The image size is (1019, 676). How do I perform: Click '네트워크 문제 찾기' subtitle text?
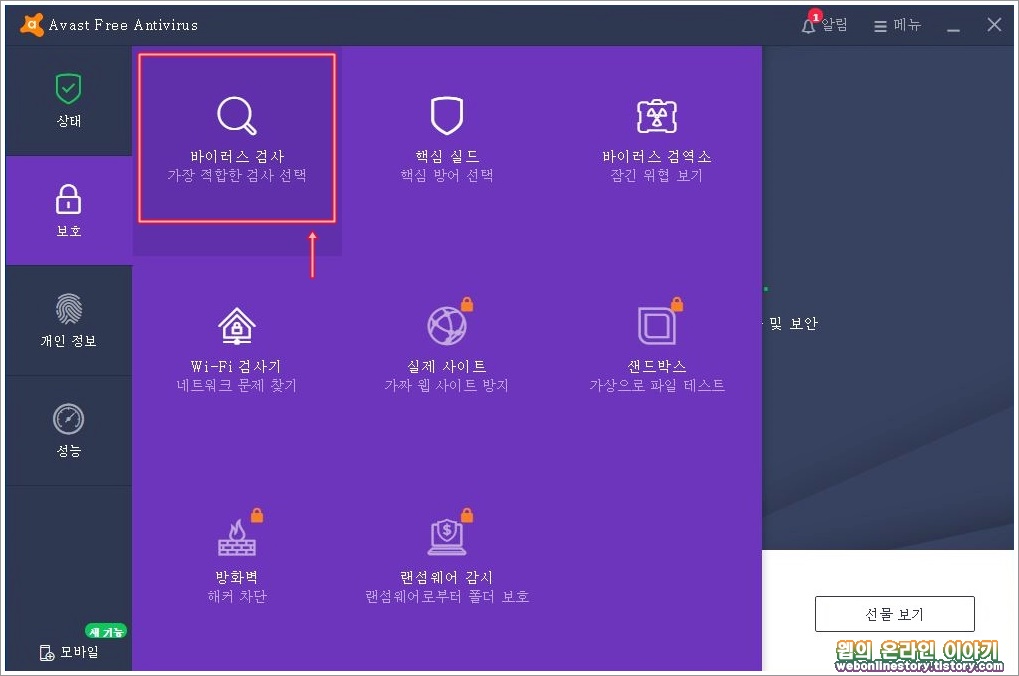pyautogui.click(x=237, y=385)
